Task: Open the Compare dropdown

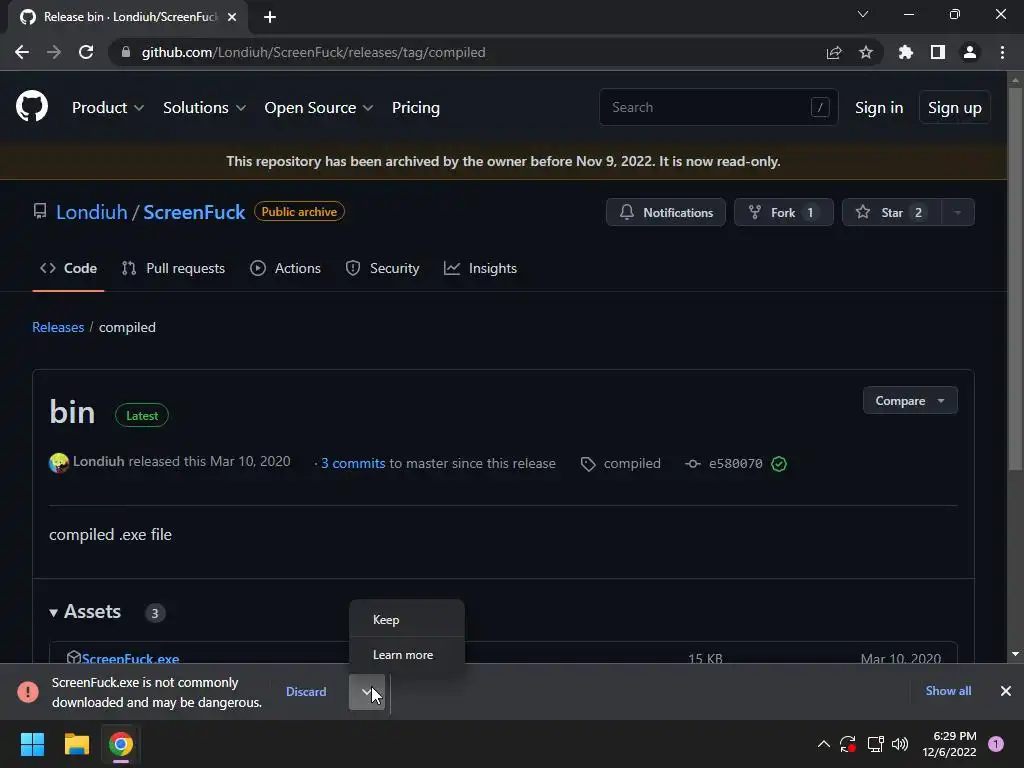Action: click(910, 400)
